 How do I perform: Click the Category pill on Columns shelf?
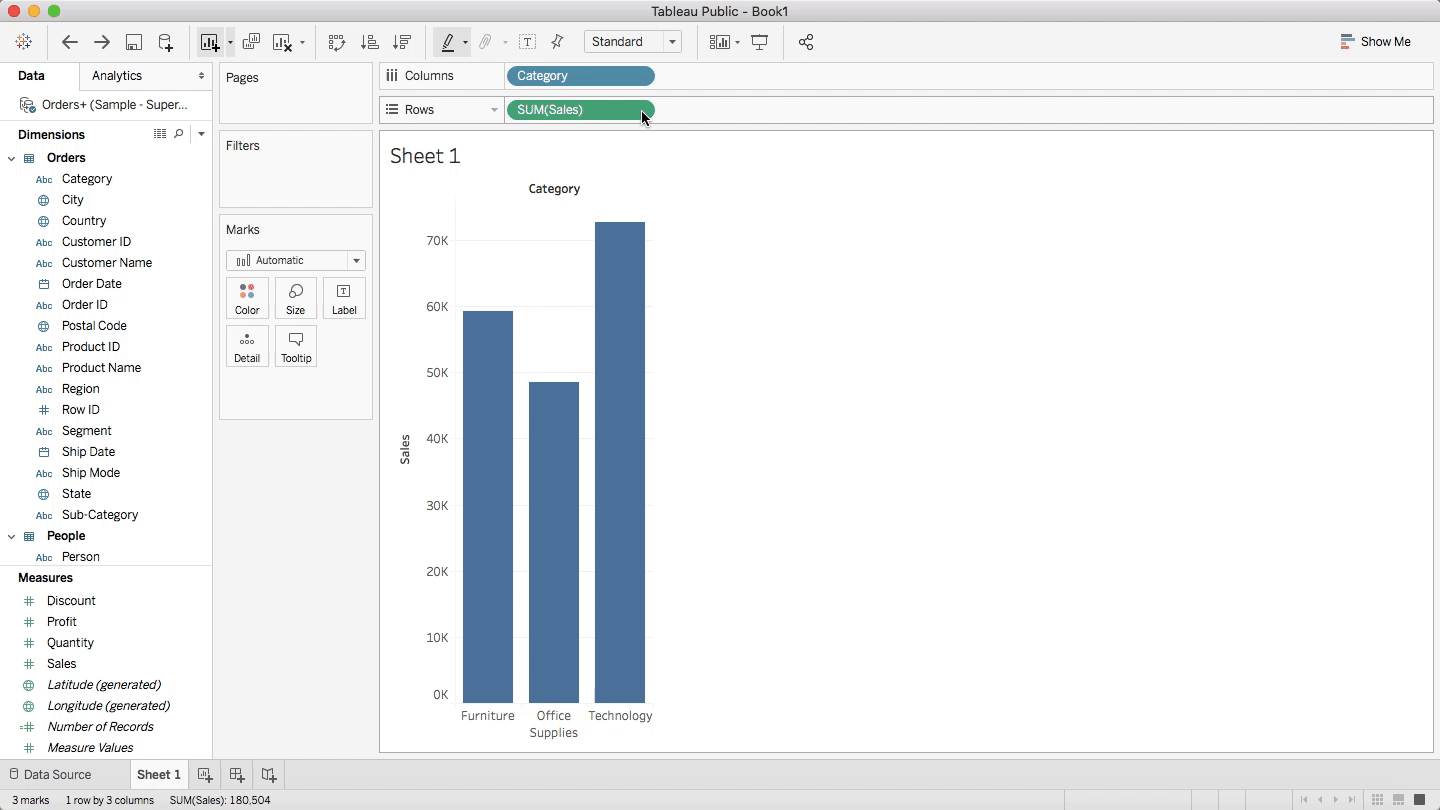point(581,76)
